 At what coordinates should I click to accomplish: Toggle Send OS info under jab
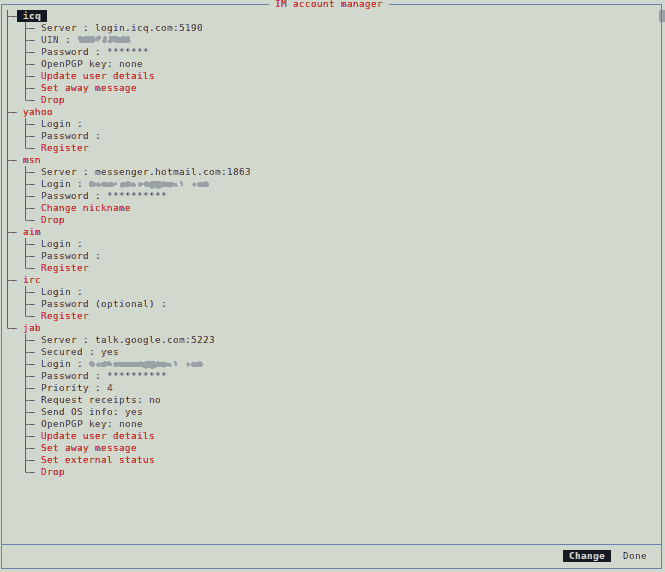pyautogui.click(x=91, y=412)
